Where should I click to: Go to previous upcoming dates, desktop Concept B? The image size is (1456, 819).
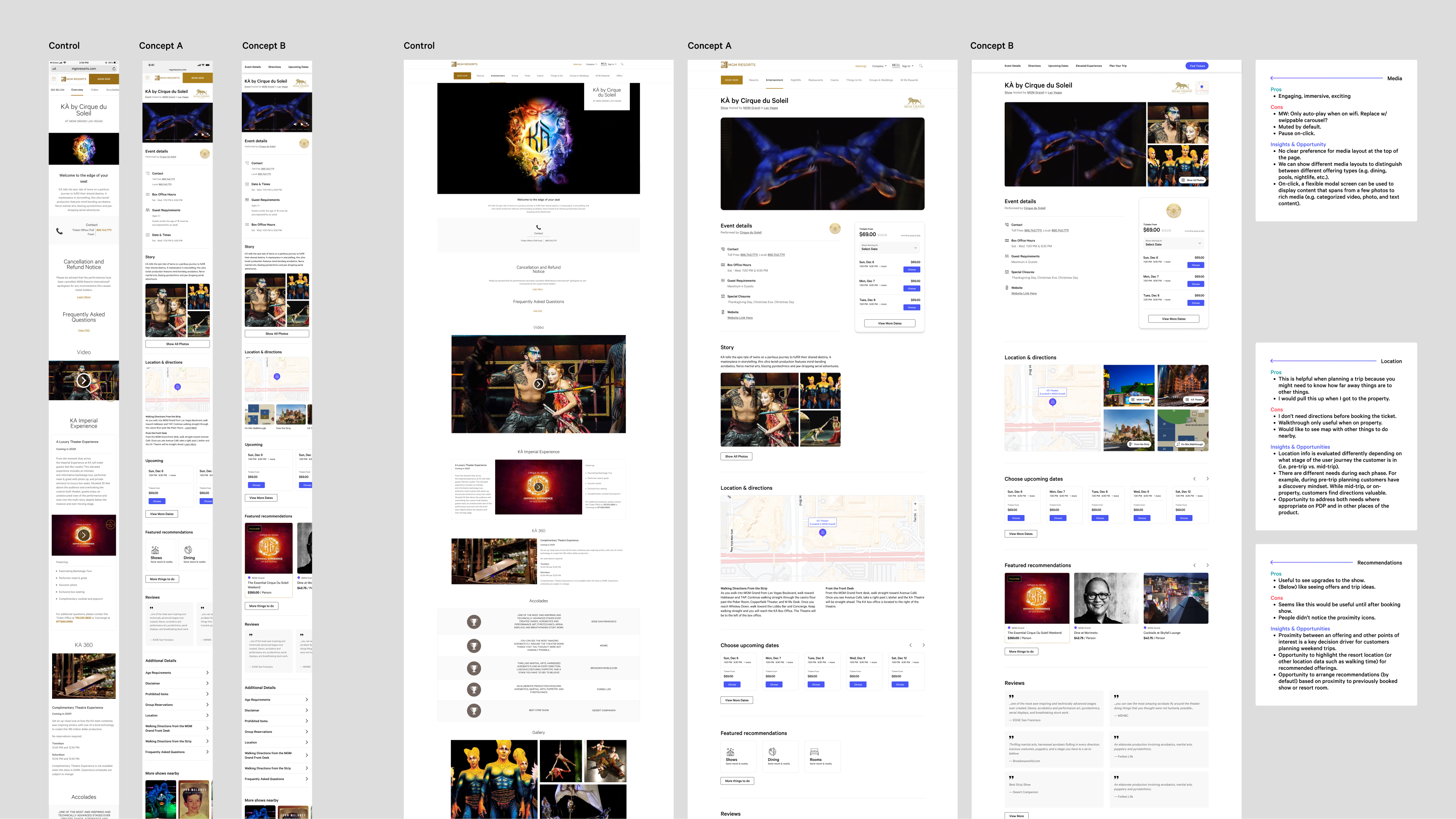pos(1194,479)
